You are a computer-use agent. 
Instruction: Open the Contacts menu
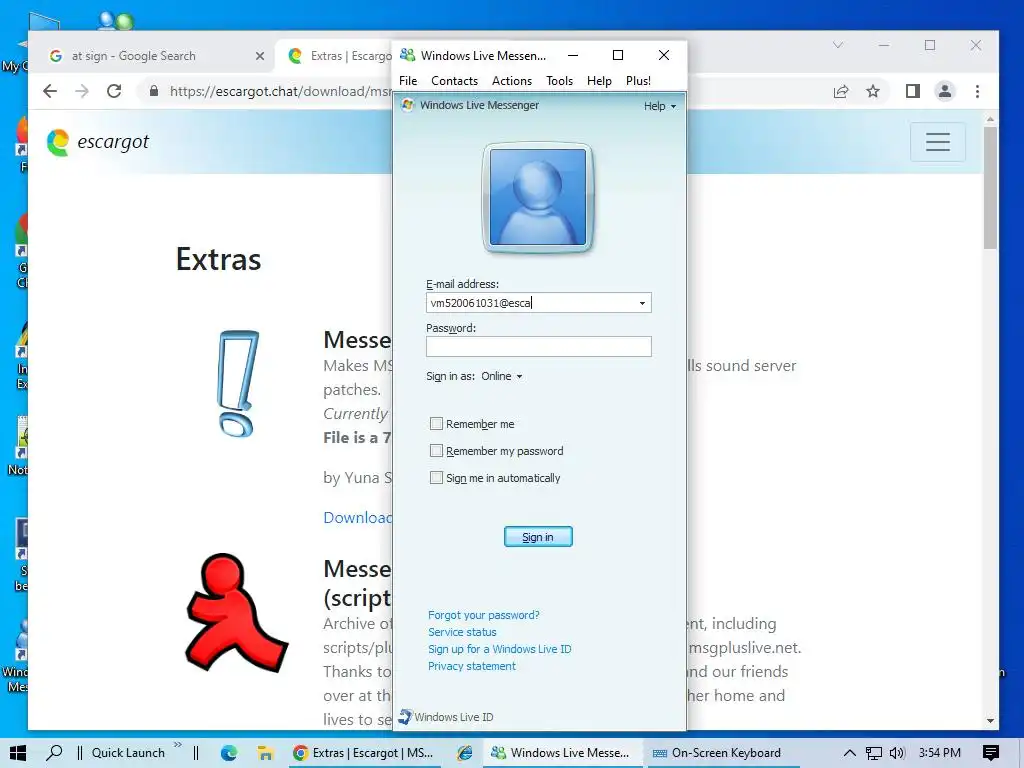tap(454, 80)
